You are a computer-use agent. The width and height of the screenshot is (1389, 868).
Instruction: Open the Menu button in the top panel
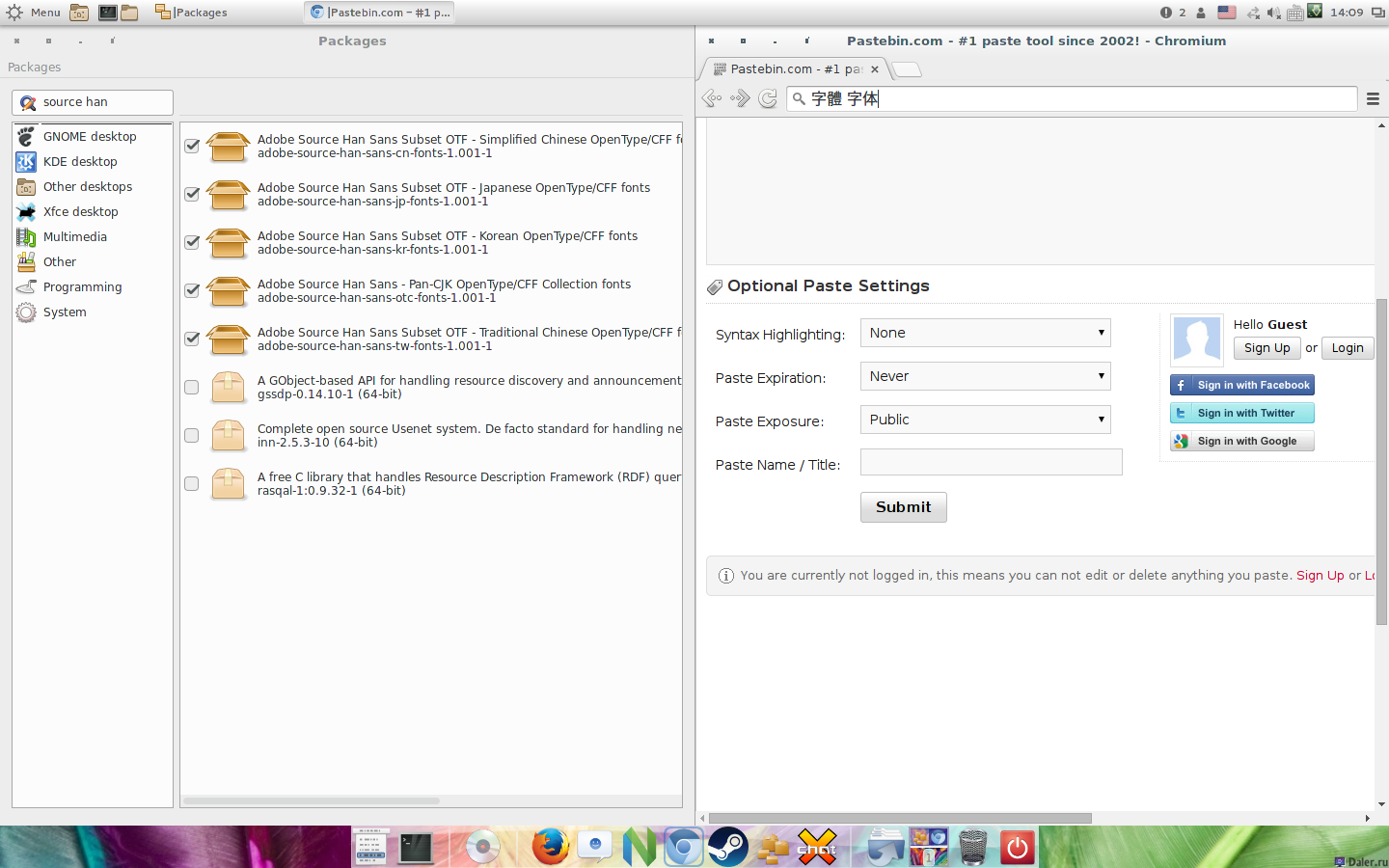(34, 13)
